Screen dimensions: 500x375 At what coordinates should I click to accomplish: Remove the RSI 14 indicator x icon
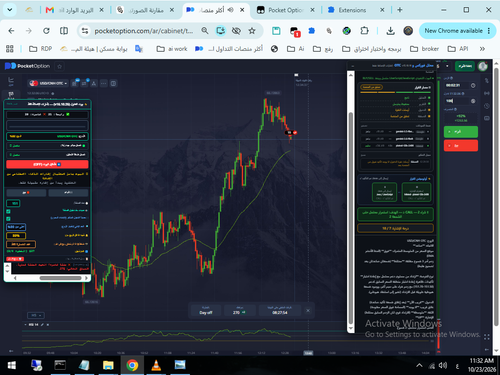[48, 325]
